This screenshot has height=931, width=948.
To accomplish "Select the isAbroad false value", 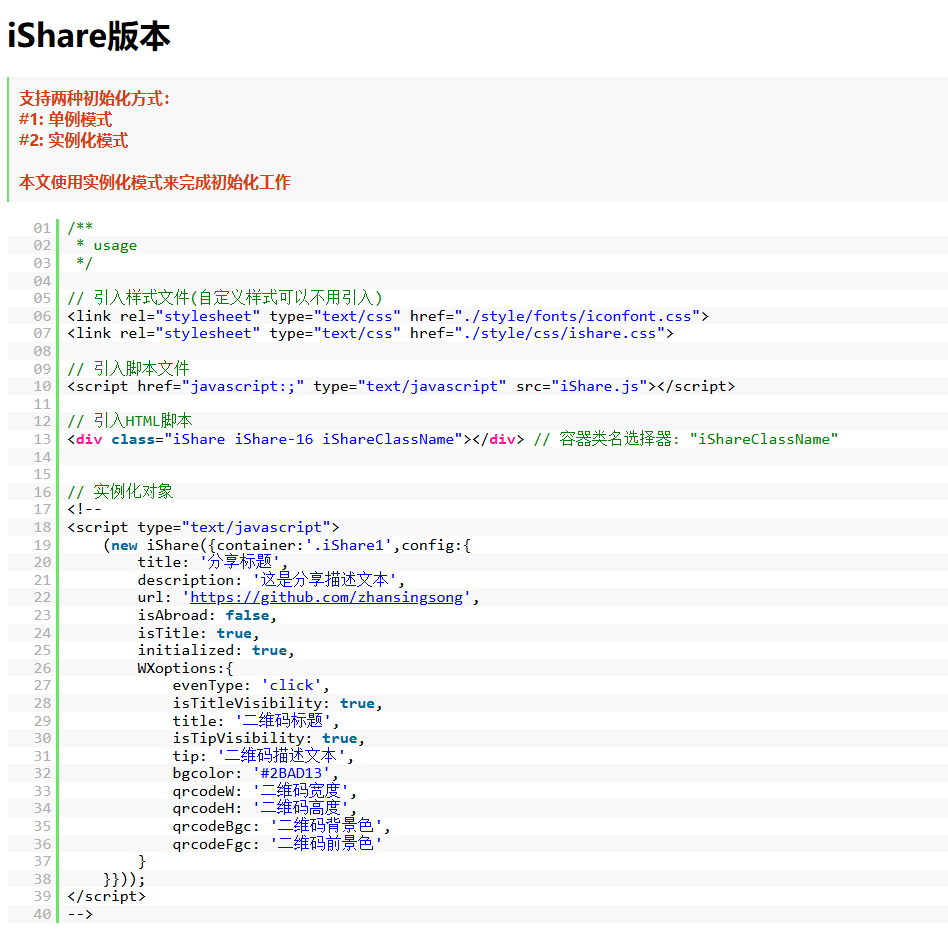I will pos(250,614).
